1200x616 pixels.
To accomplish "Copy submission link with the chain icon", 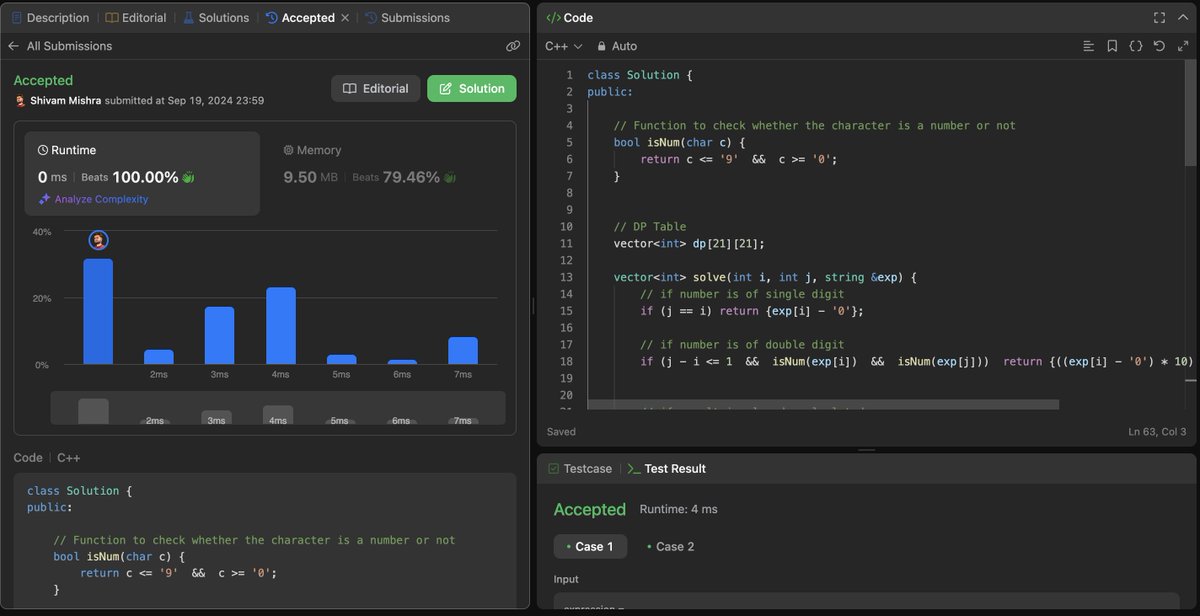I will click(513, 46).
